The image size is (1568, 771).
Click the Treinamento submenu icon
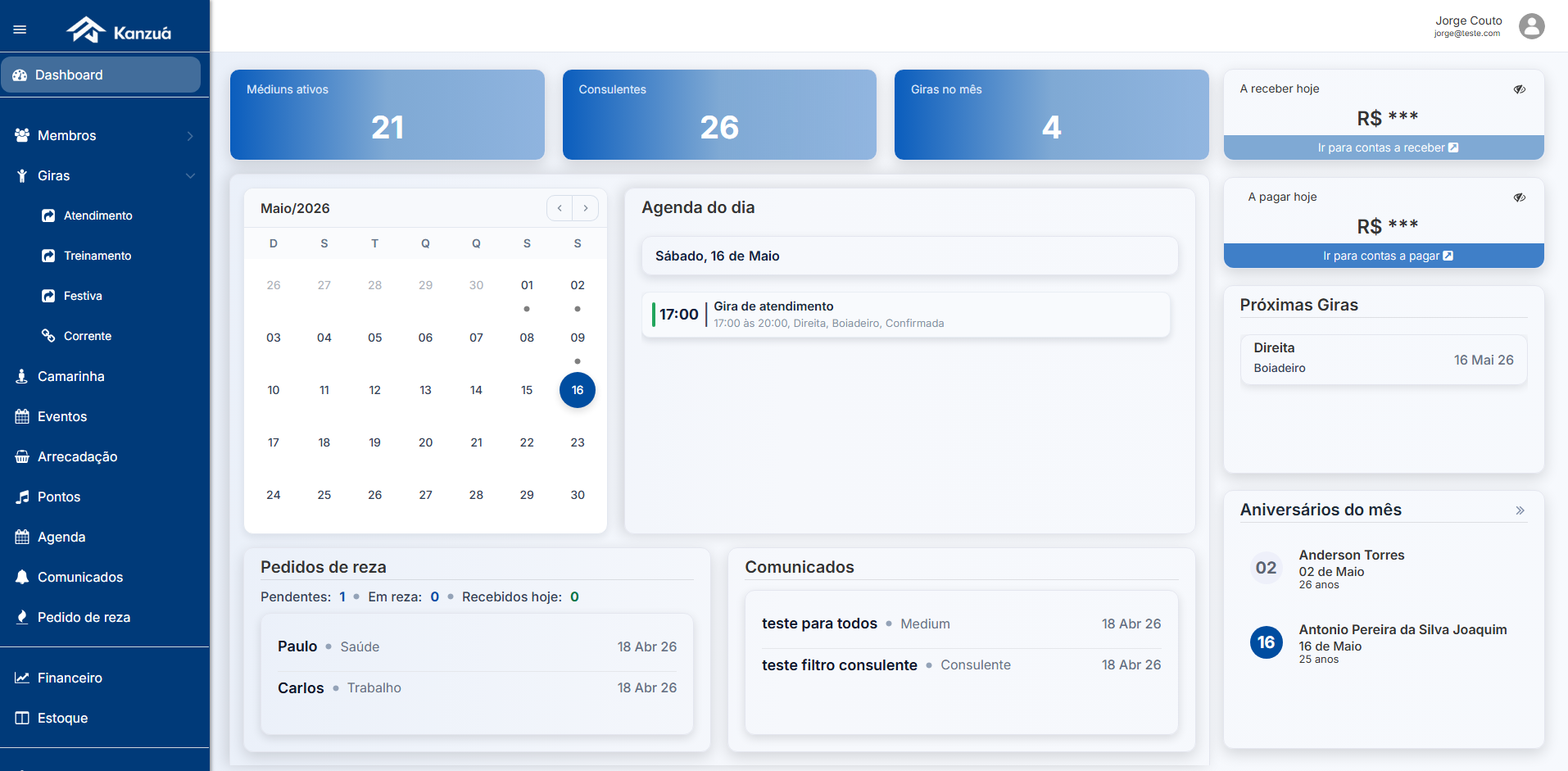[48, 256]
